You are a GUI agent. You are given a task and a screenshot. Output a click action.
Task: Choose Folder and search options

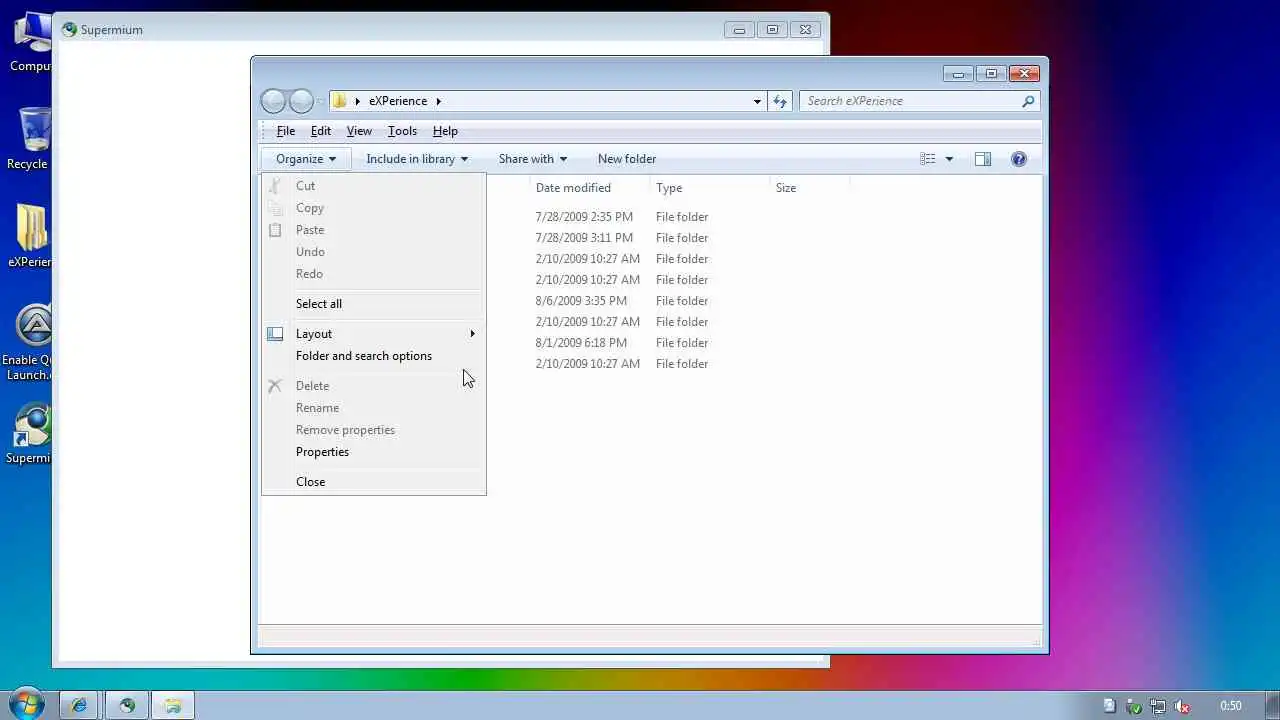tap(373, 356)
